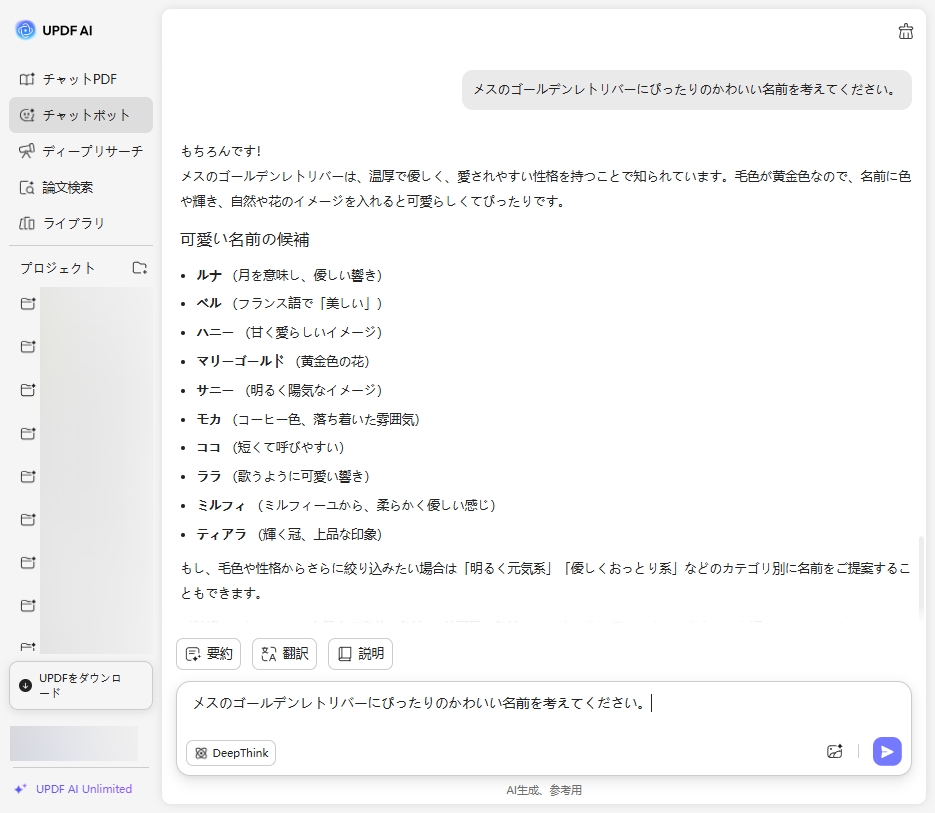Click the user's sent message bubble
This screenshot has width=935, height=813.
pyautogui.click(x=686, y=90)
